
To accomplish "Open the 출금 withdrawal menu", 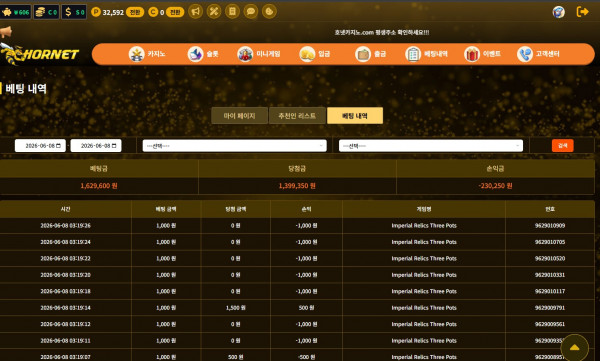I will 380,54.
